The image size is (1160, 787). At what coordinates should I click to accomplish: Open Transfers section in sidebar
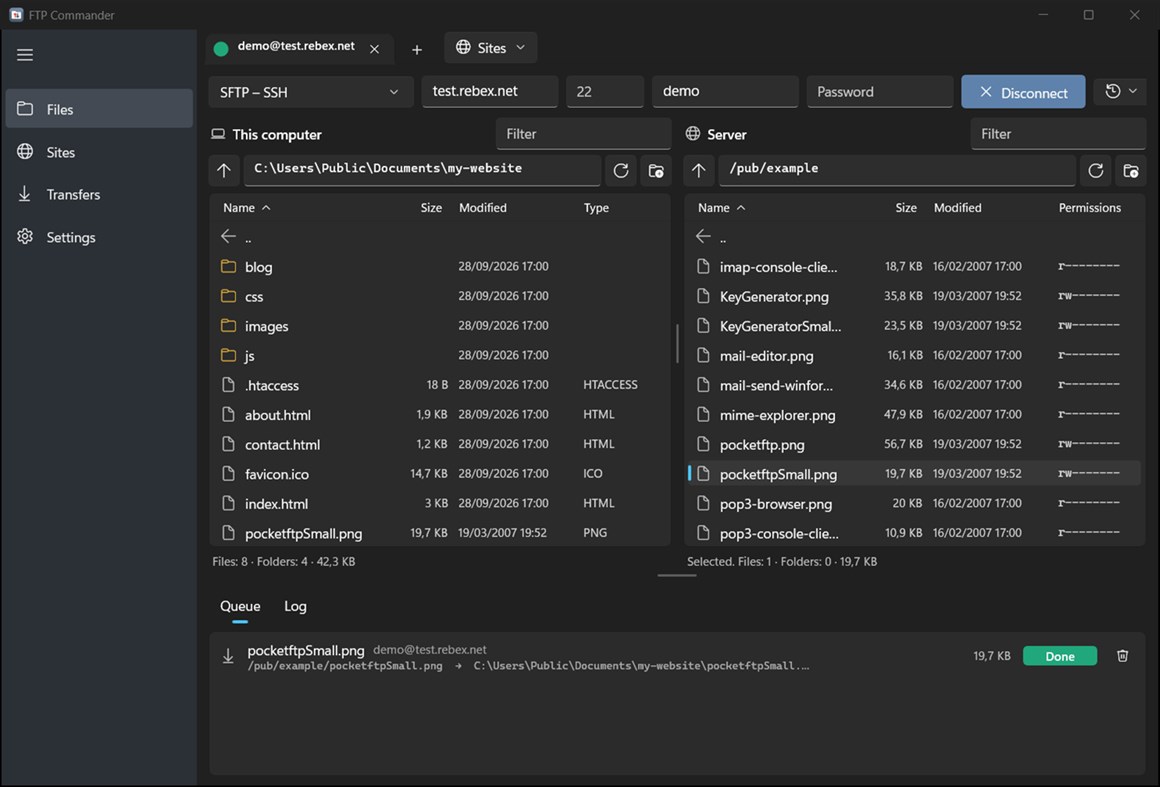click(99, 195)
